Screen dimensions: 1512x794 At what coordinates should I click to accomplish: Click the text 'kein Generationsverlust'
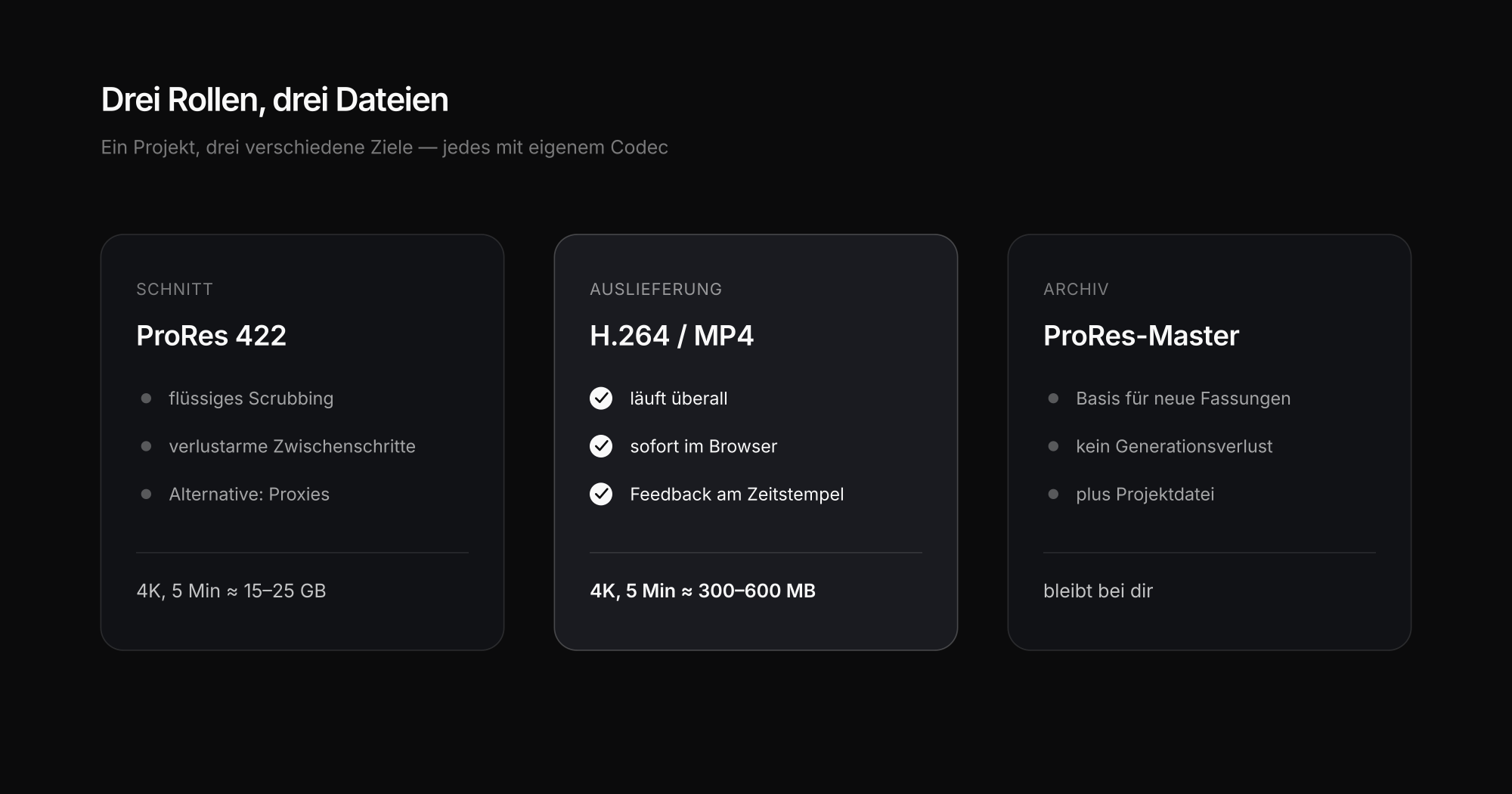tap(1174, 446)
